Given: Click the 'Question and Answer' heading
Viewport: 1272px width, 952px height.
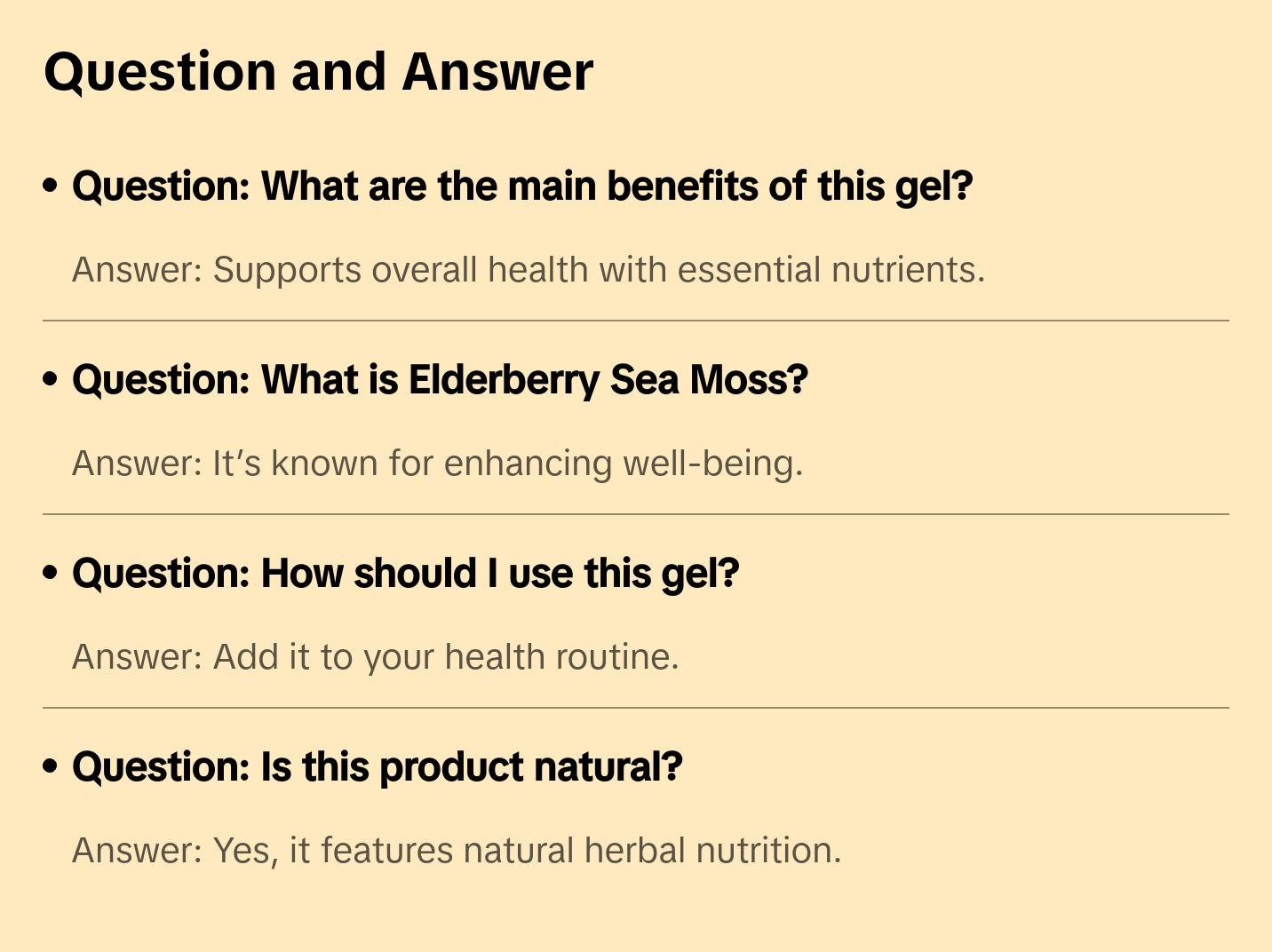Looking at the screenshot, I should (318, 72).
